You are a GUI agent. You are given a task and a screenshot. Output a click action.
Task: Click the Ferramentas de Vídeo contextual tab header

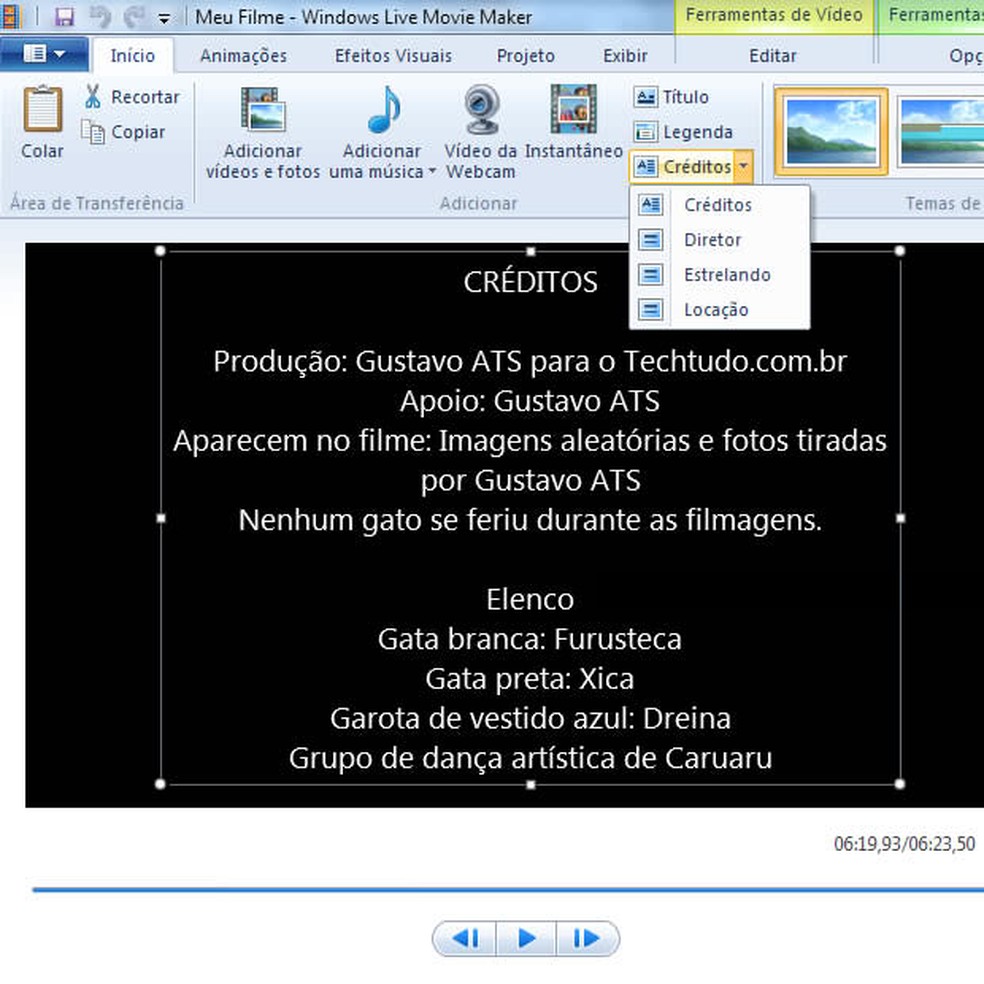coord(773,15)
